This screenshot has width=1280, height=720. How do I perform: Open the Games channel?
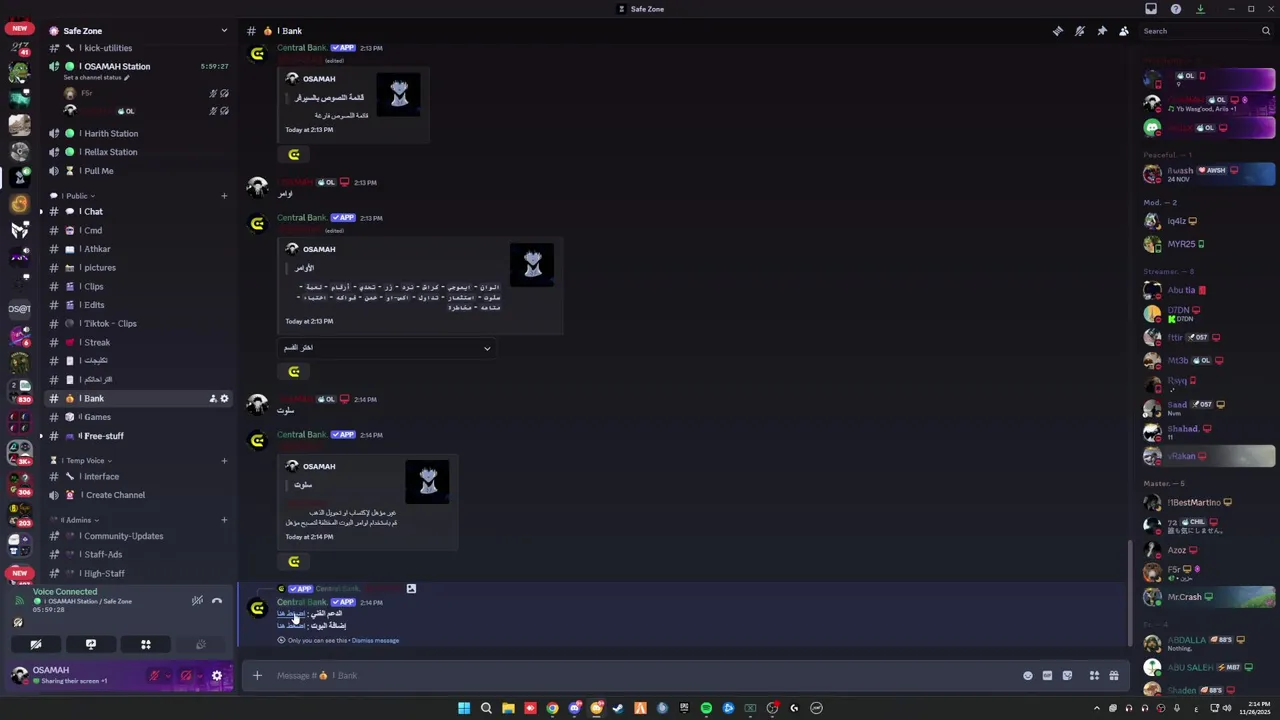(x=139, y=417)
